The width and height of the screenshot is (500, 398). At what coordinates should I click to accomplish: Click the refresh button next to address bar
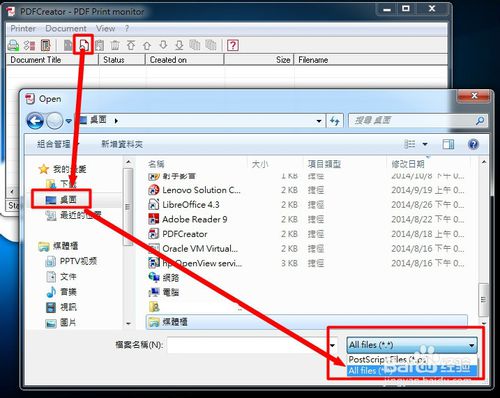click(335, 121)
